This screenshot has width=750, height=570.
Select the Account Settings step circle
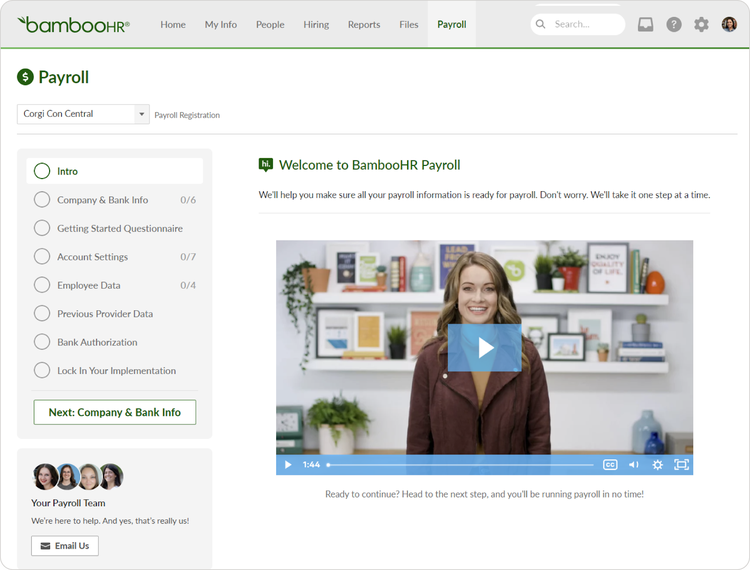tap(42, 257)
